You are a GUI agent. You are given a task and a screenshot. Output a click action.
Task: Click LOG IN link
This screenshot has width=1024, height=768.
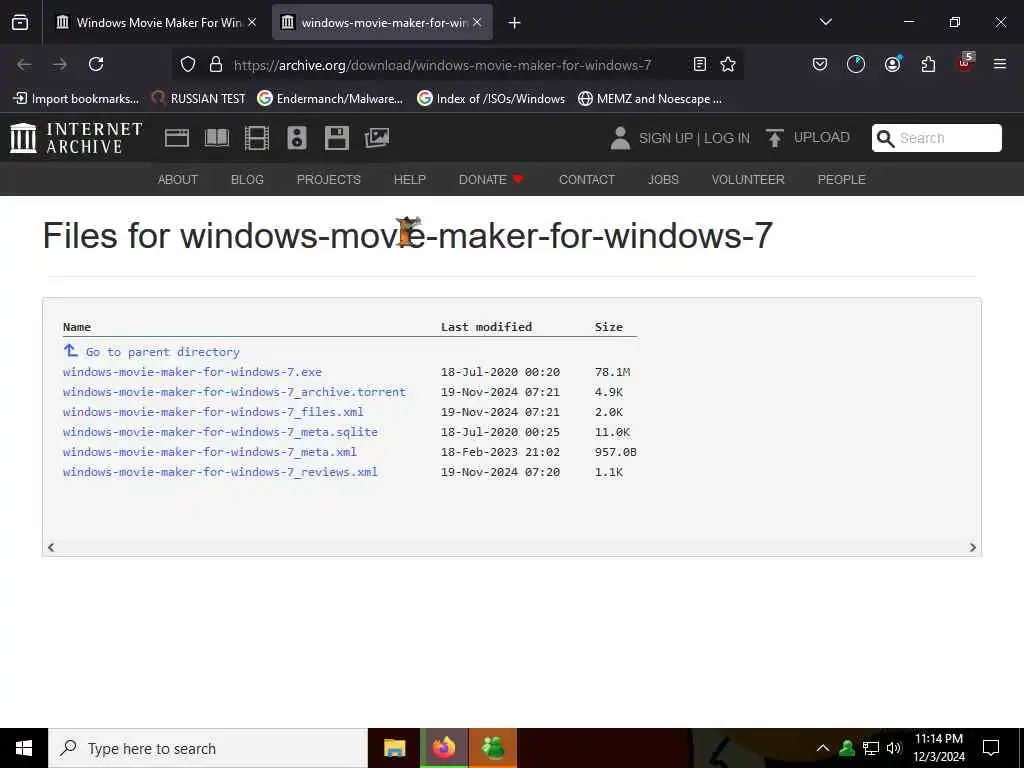tap(727, 138)
